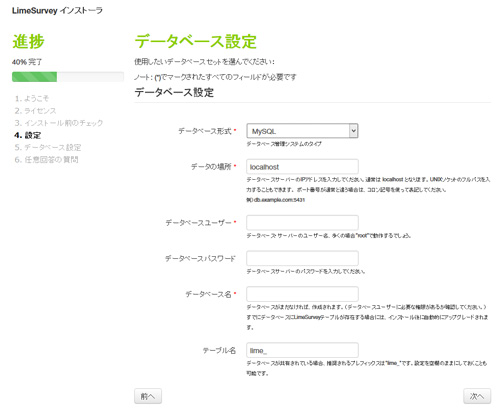Image resolution: width=500 pixels, height=408 pixels.
Task: Click the 進捗 sidebar heading
Action: [28, 42]
